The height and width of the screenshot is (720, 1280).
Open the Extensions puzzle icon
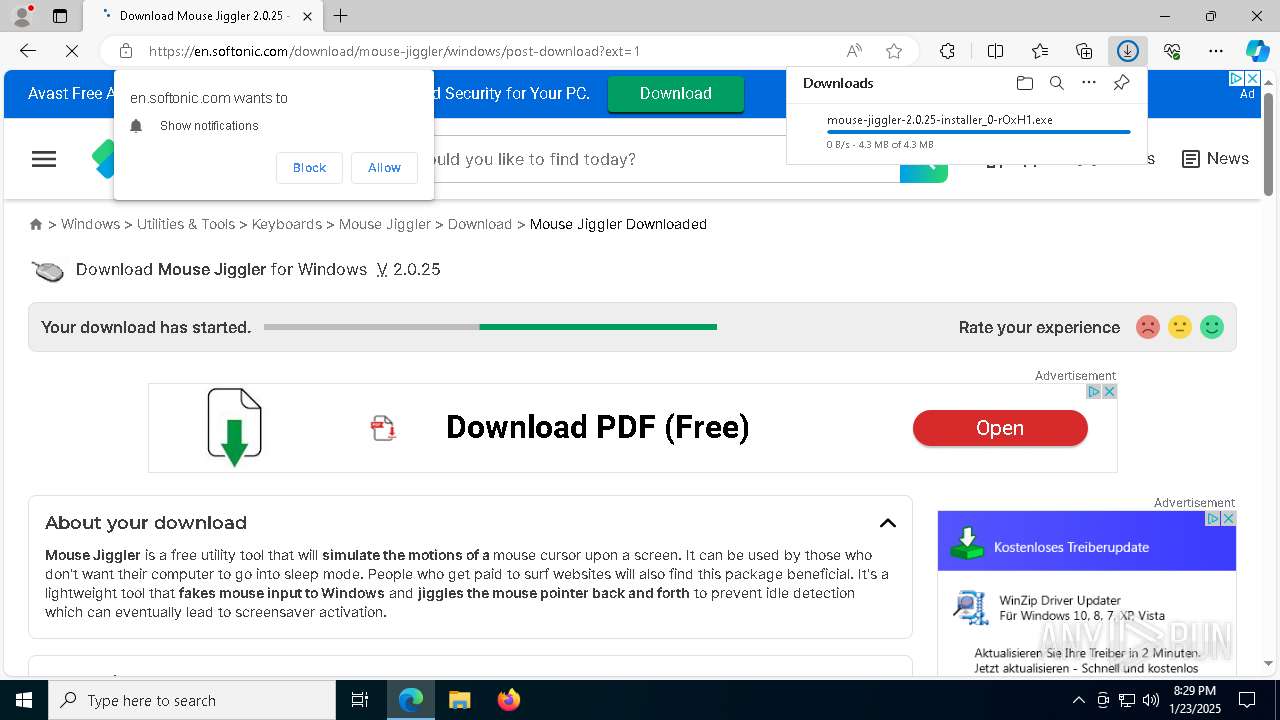(947, 51)
